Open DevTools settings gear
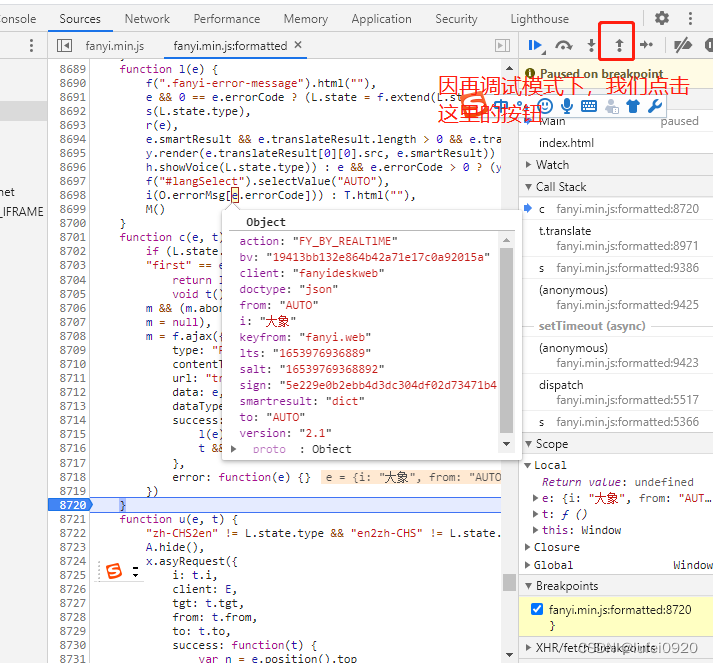The height and width of the screenshot is (663, 713). click(662, 18)
